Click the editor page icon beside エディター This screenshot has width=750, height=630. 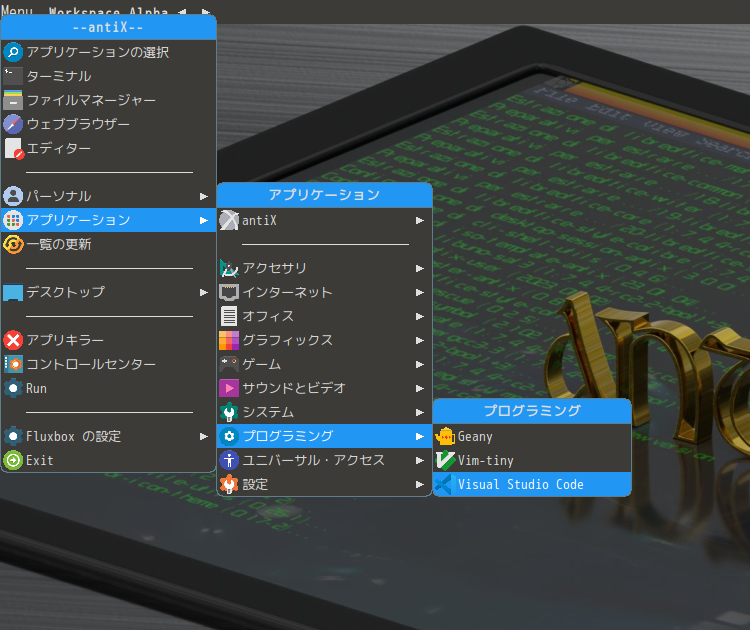click(13, 148)
